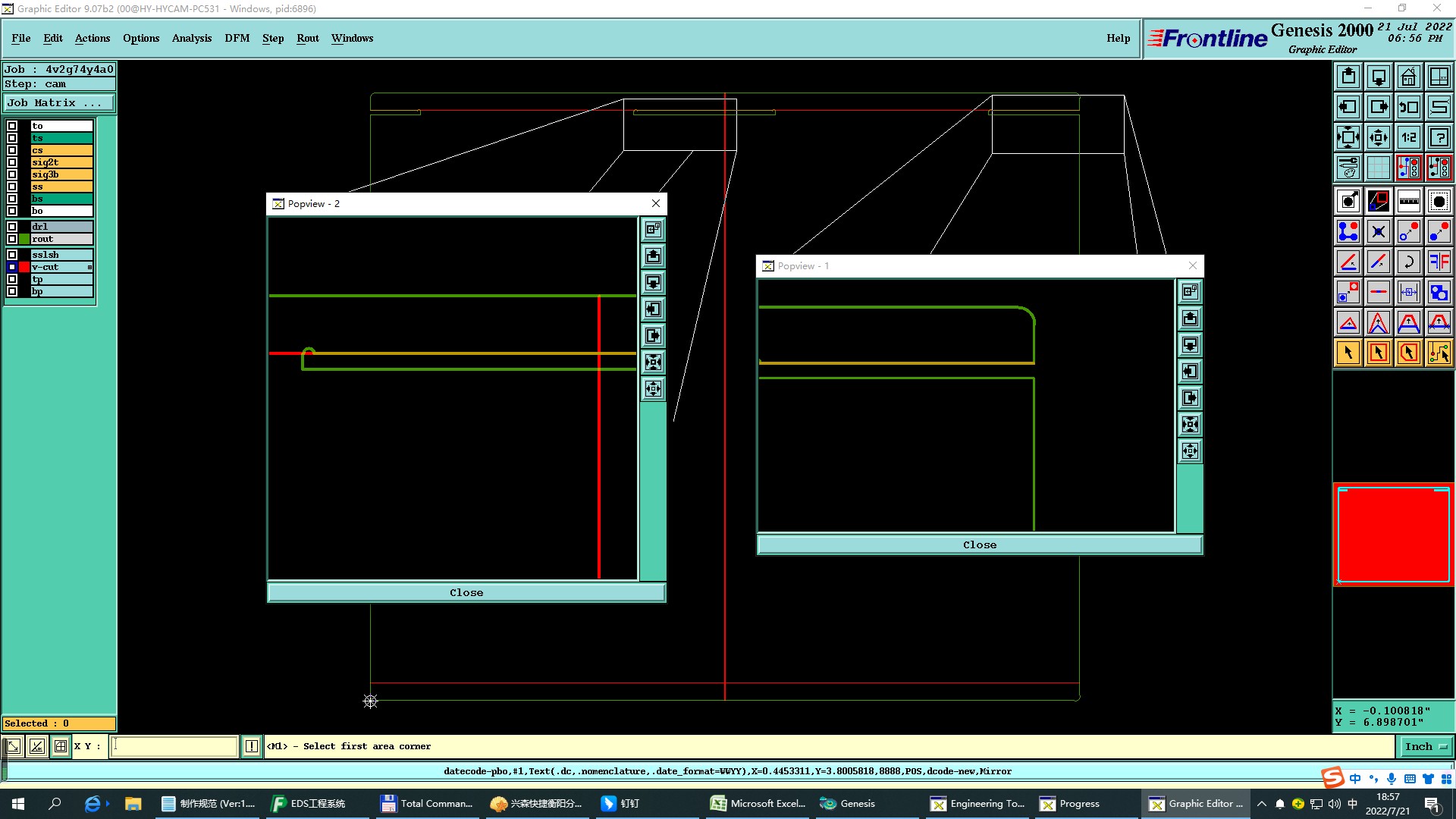This screenshot has width=1456, height=819.
Task: Toggle the 'v-cut' layer checkbox
Action: (x=12, y=267)
